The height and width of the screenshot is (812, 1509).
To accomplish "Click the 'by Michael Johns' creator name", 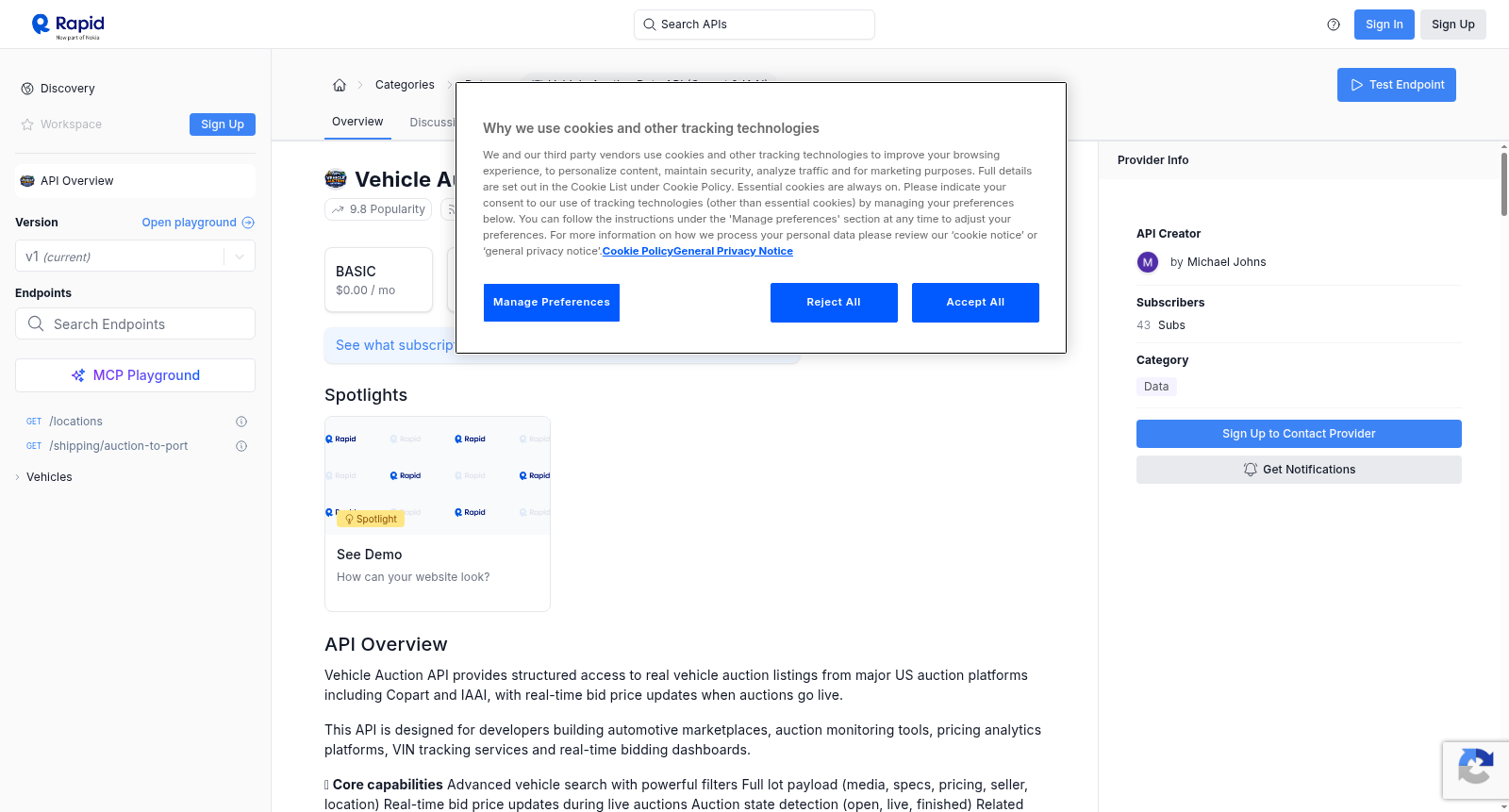I will pyautogui.click(x=1218, y=262).
